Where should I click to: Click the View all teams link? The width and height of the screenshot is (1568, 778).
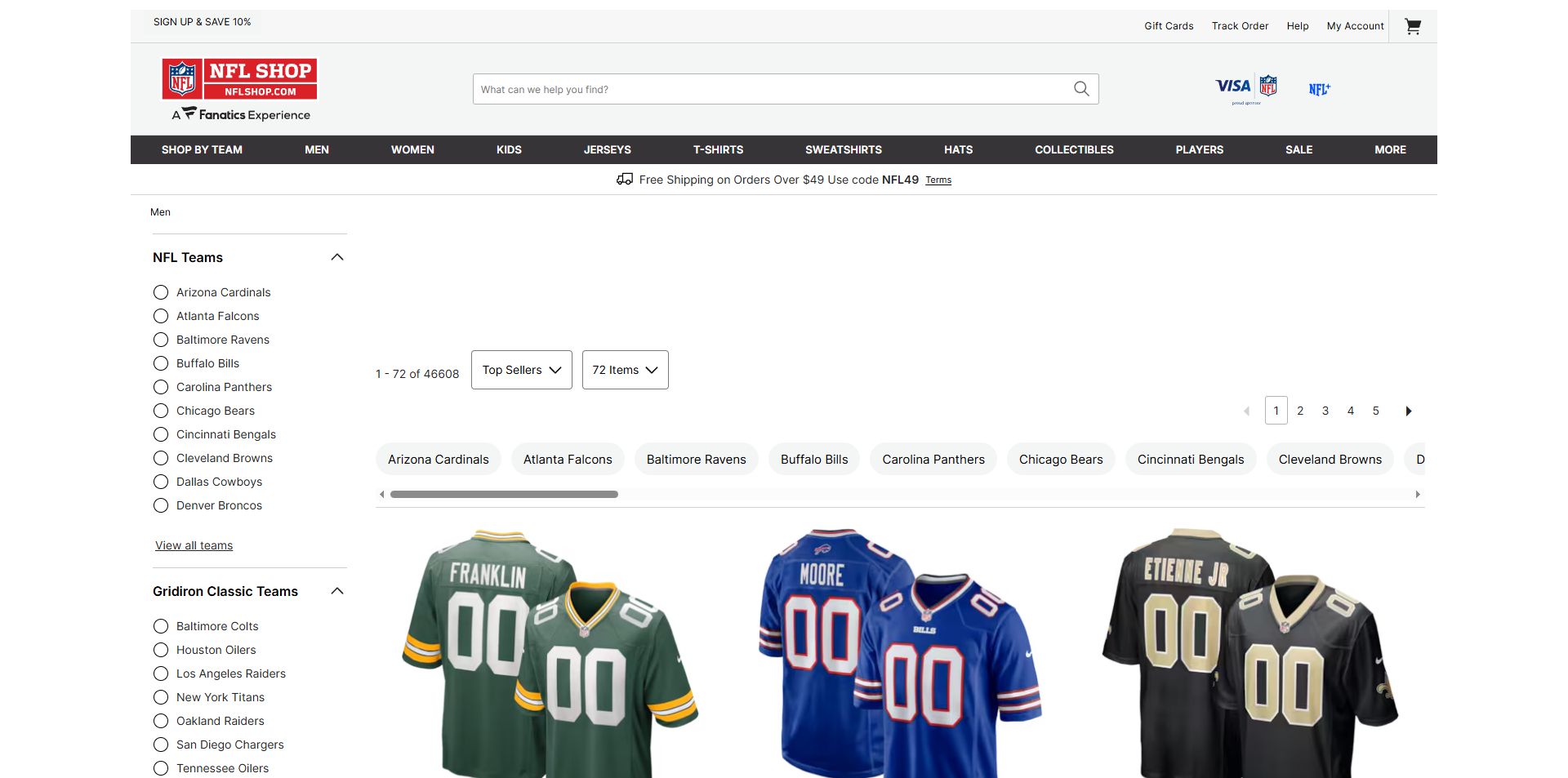click(194, 545)
